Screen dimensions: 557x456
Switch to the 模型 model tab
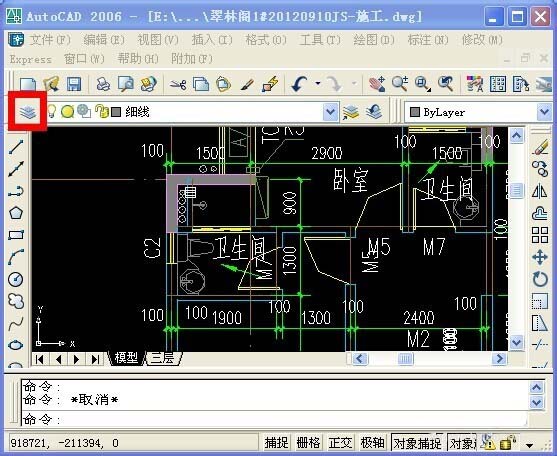pyautogui.click(x=126, y=358)
